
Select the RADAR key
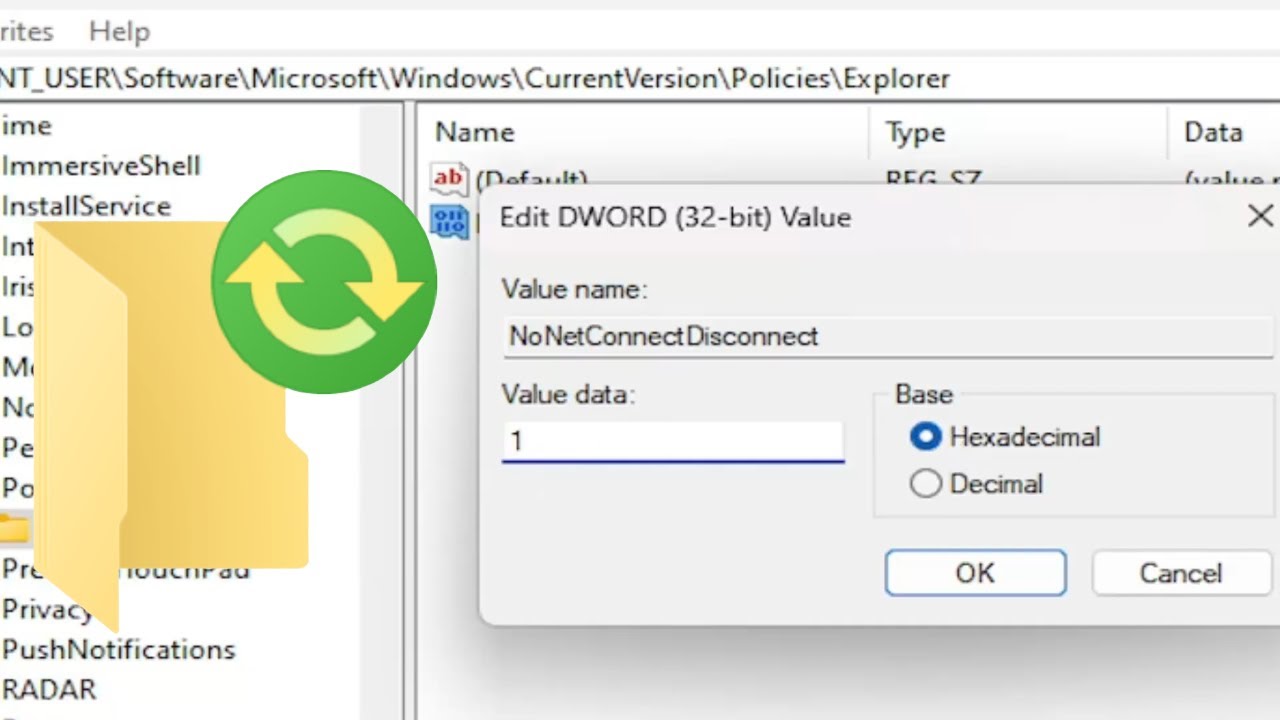click(x=49, y=690)
